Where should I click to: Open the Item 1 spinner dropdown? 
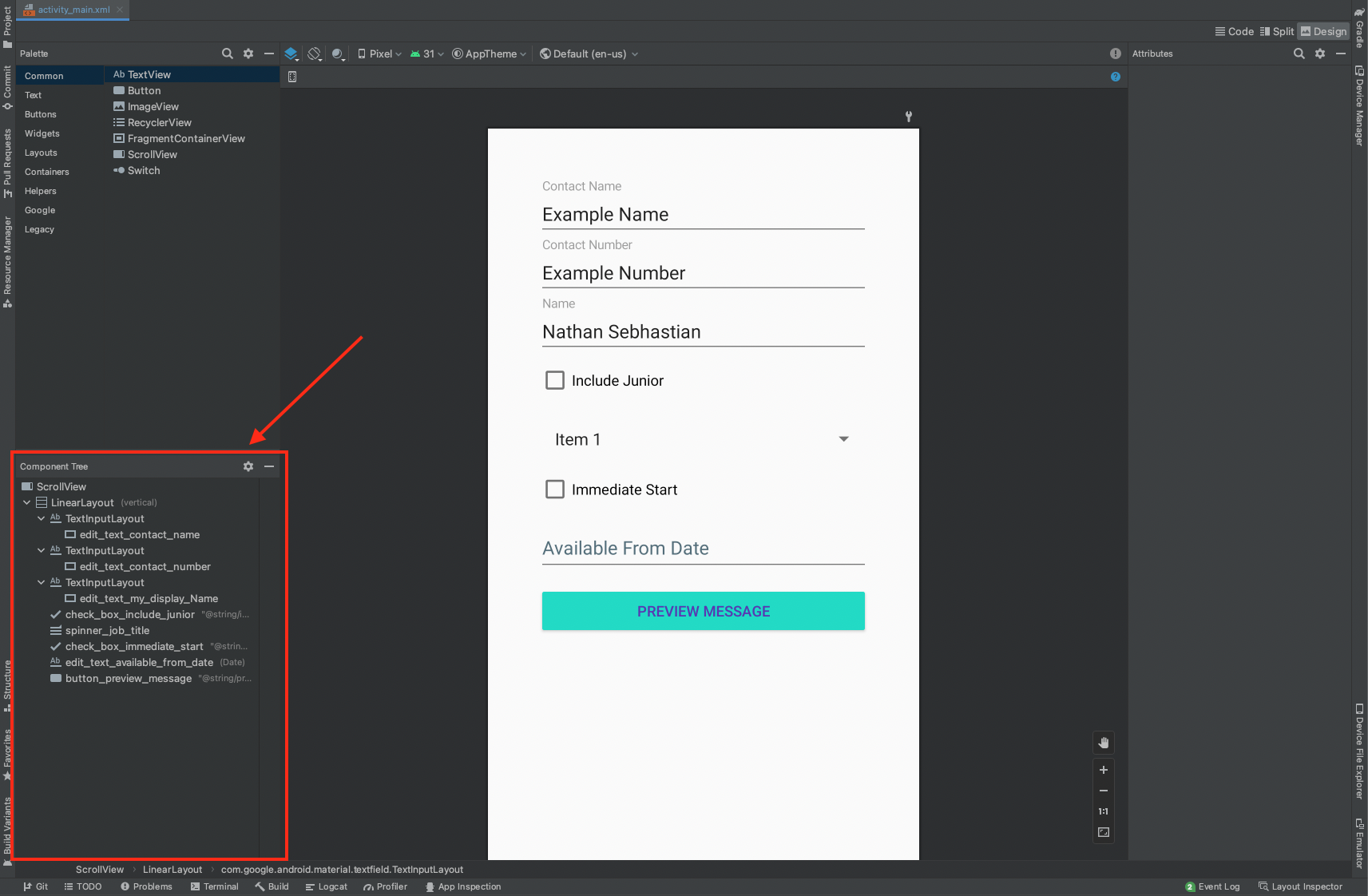click(703, 439)
